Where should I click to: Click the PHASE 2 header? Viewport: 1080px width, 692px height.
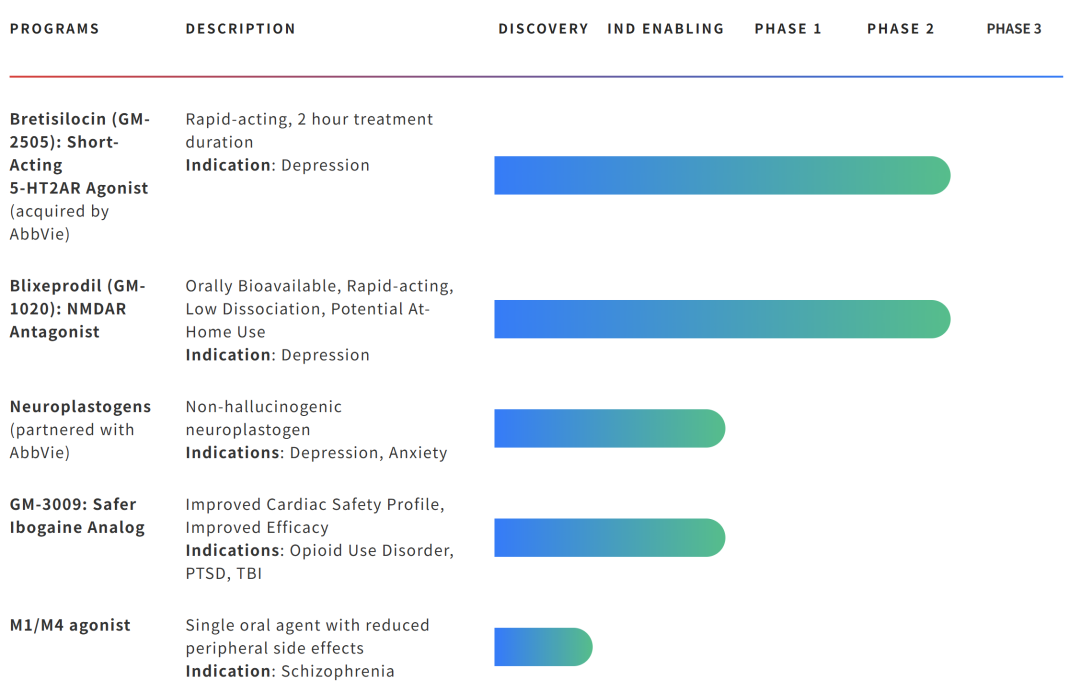900,29
